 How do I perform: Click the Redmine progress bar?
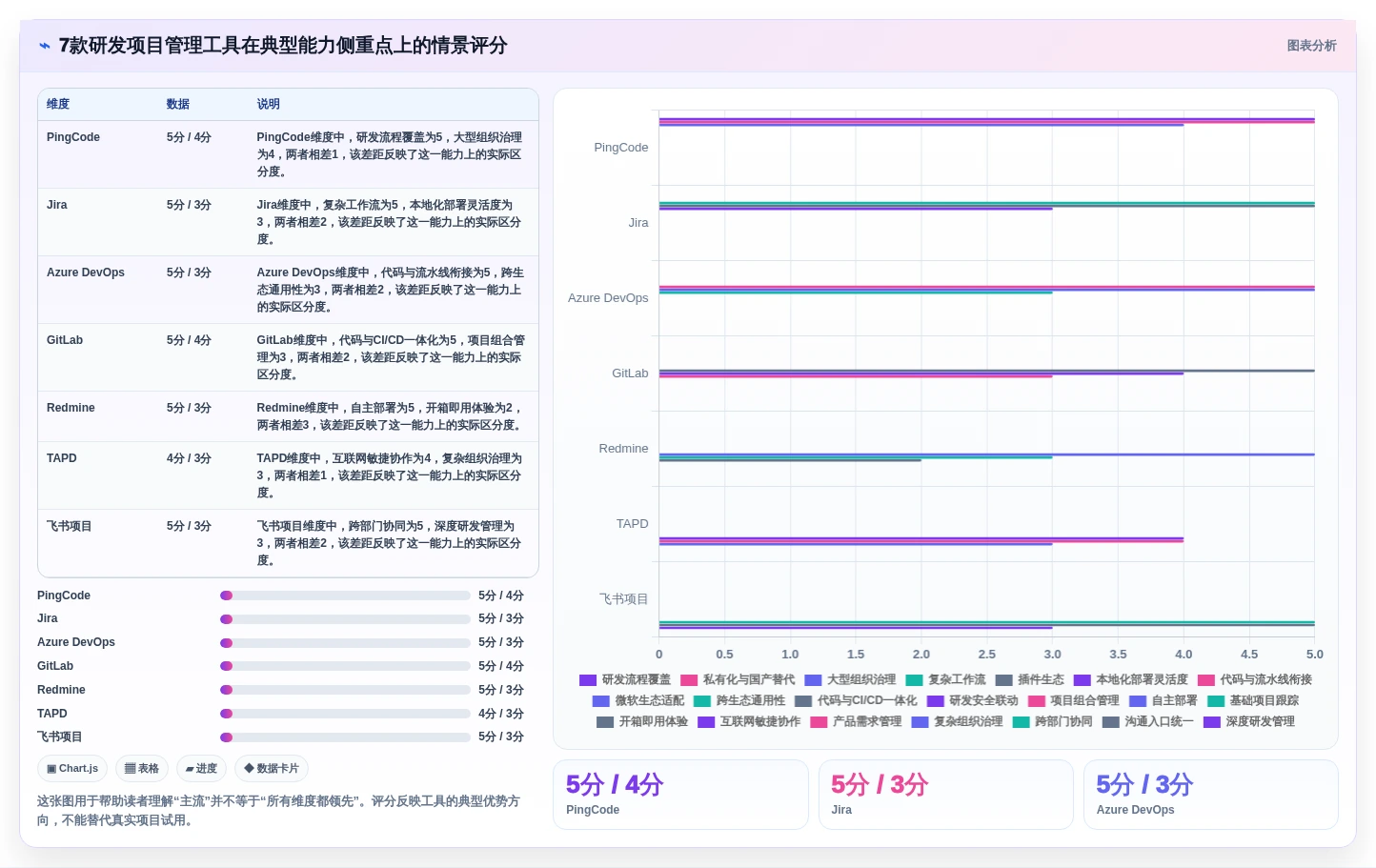point(345,690)
